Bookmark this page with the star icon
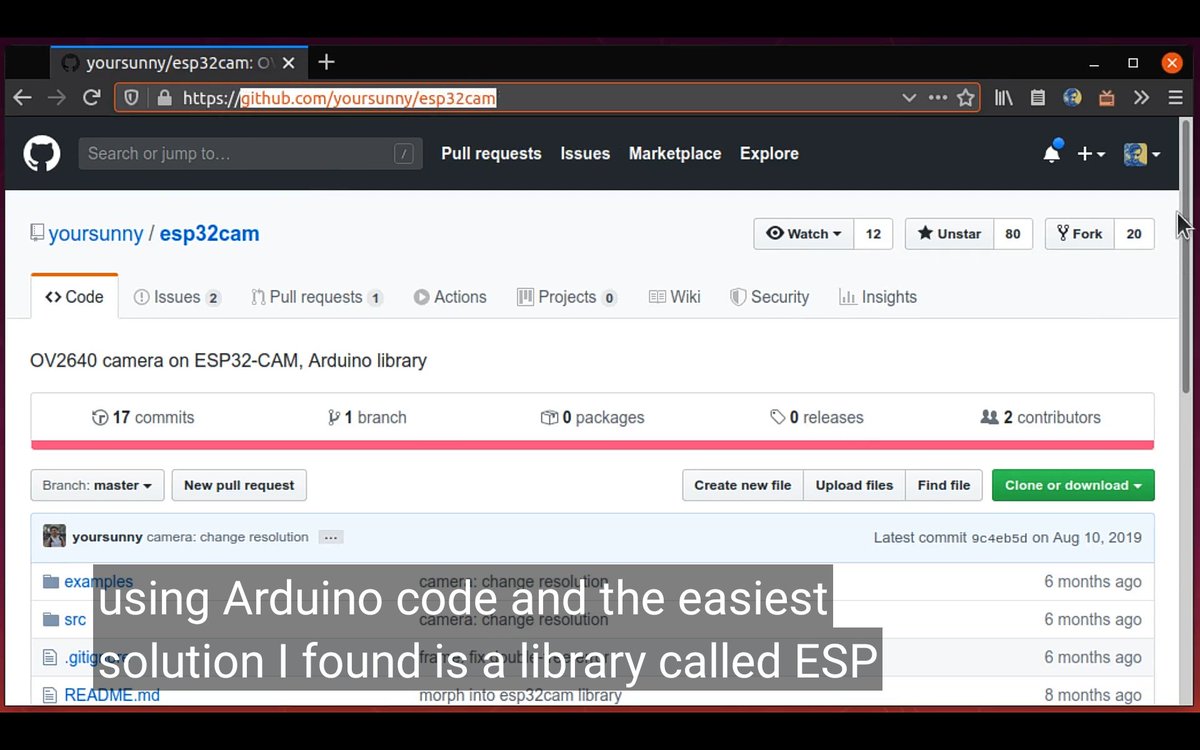 pyautogui.click(x=965, y=98)
